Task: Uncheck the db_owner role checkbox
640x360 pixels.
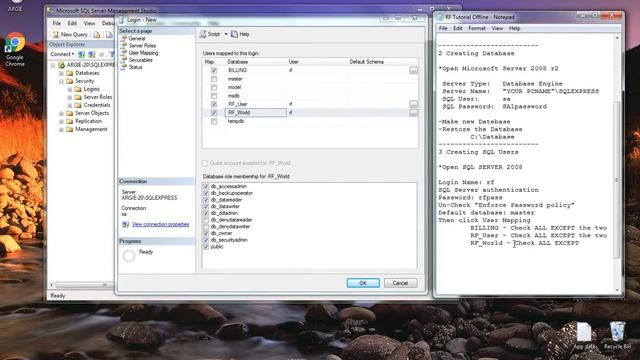Action: point(206,233)
